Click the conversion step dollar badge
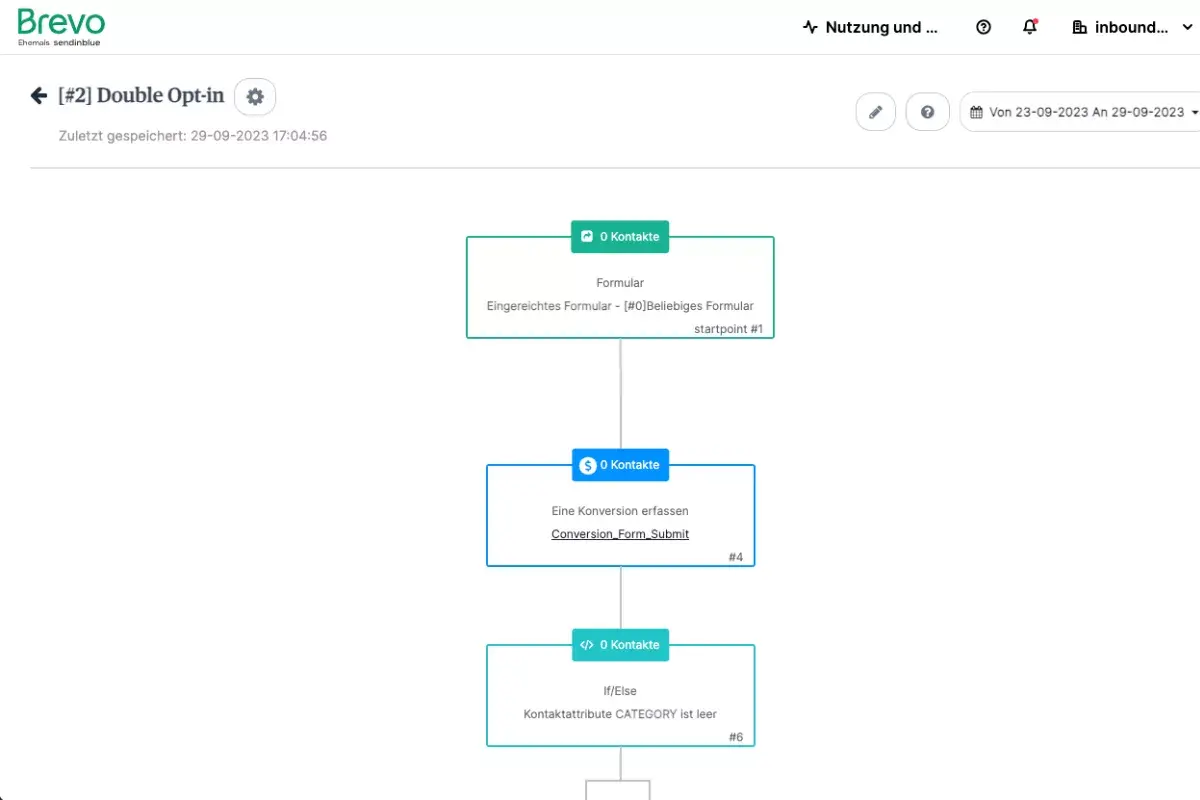 [x=620, y=465]
